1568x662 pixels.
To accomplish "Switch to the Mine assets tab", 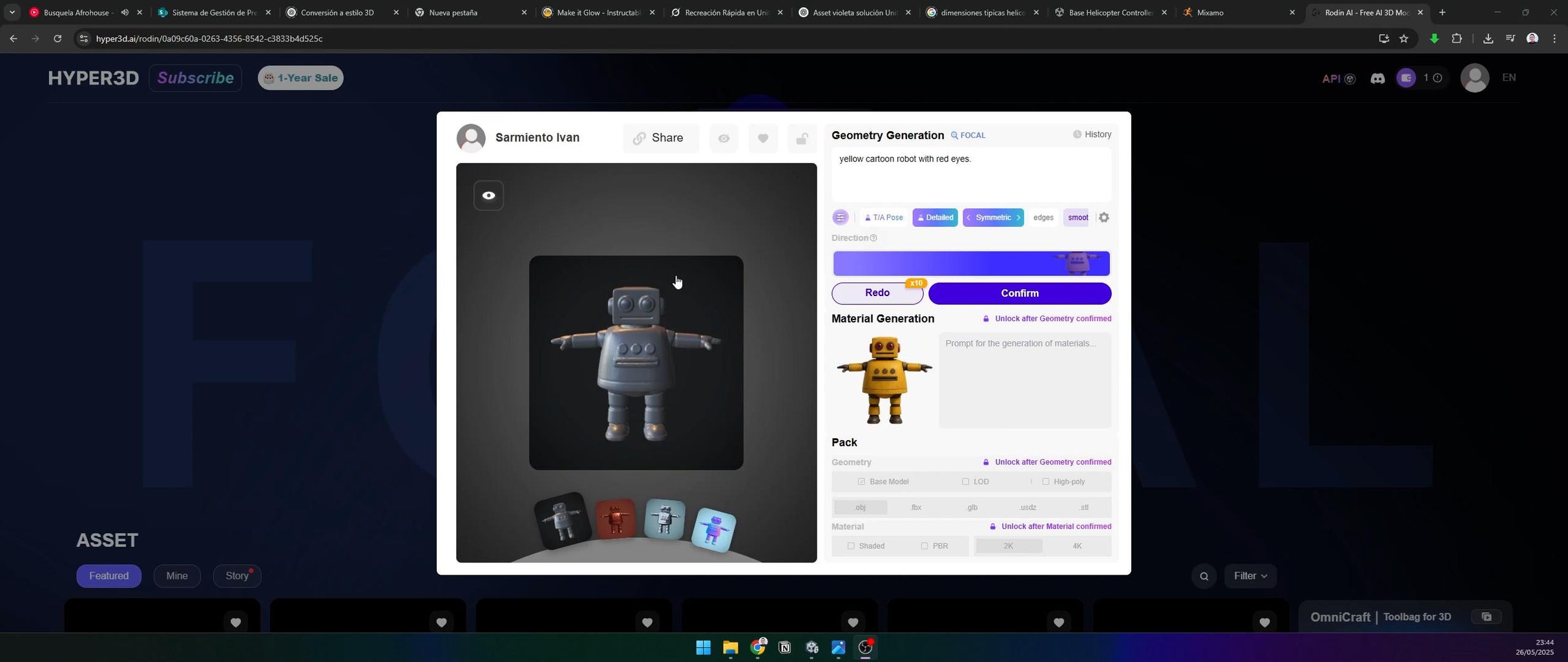I will 177,576.
